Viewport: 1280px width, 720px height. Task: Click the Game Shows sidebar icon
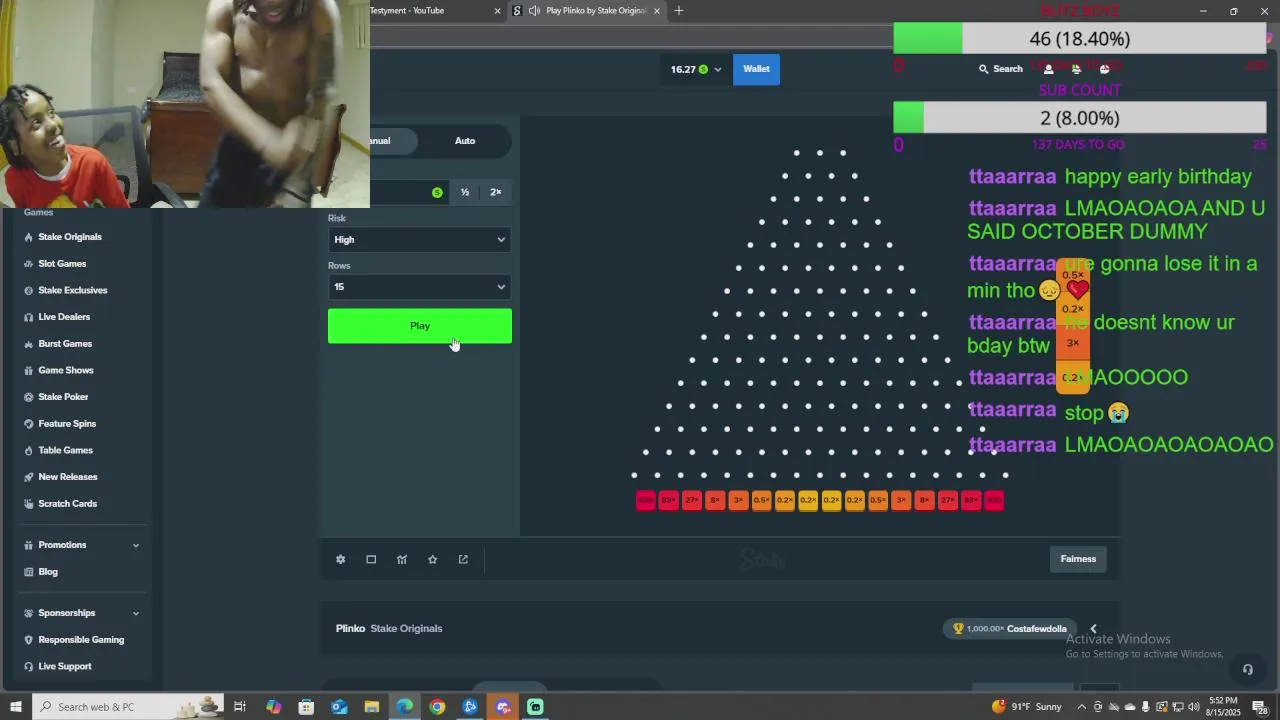(29, 370)
